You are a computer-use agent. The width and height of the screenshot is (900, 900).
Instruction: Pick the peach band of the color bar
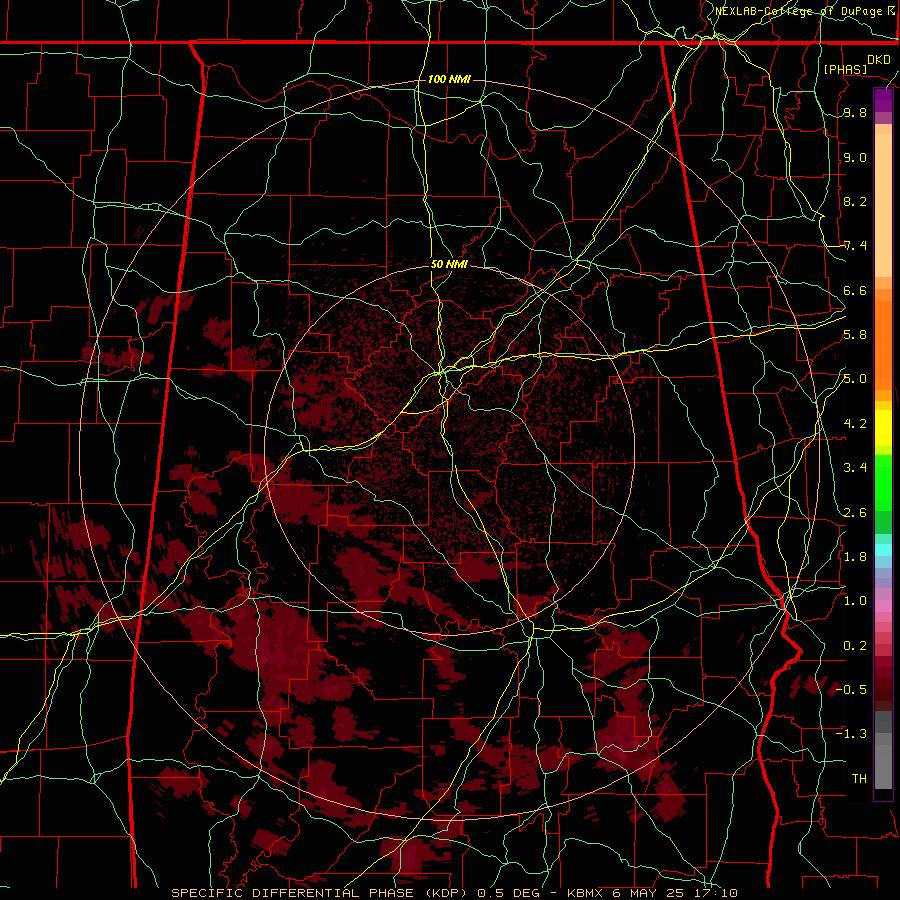click(x=883, y=201)
